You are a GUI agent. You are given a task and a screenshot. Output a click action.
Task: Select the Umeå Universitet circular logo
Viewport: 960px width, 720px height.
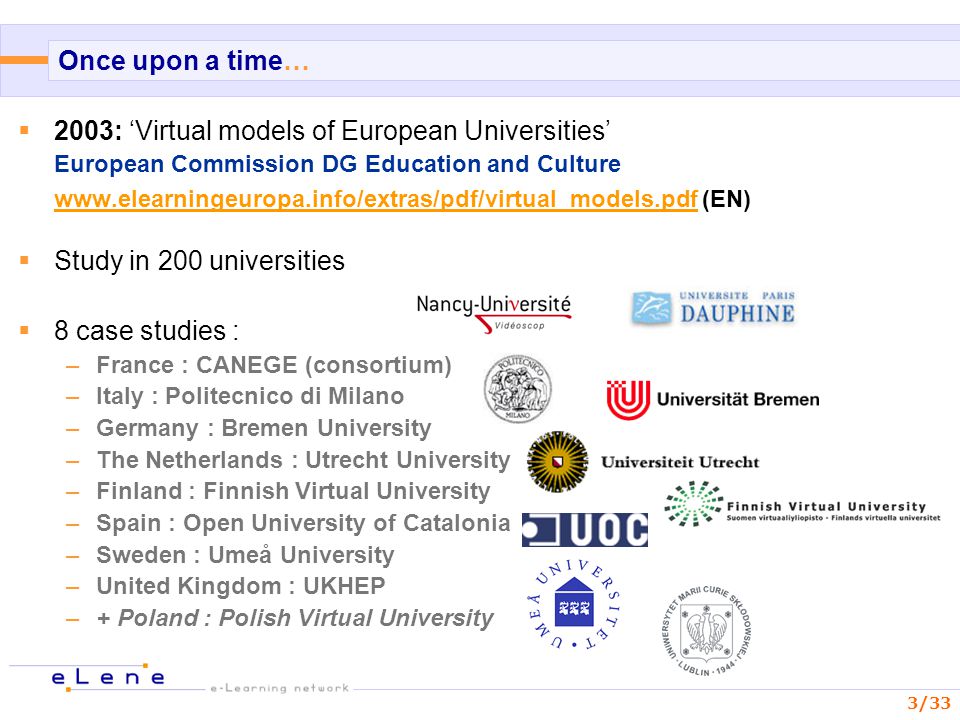[x=574, y=604]
